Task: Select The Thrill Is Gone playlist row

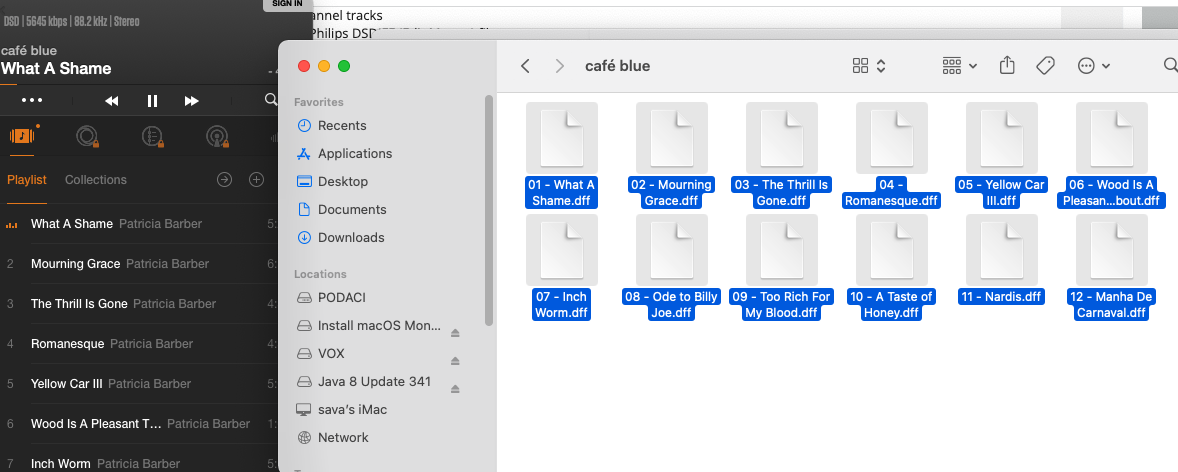Action: 139,304
